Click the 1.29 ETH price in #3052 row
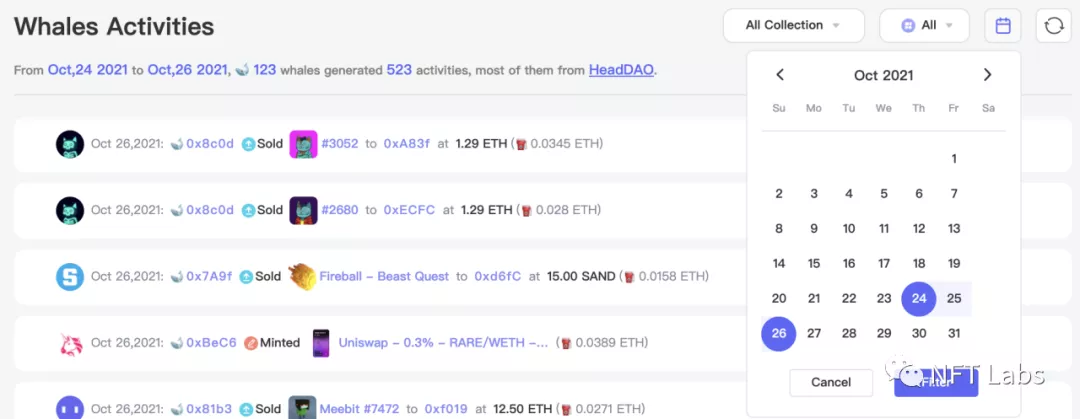 480,144
